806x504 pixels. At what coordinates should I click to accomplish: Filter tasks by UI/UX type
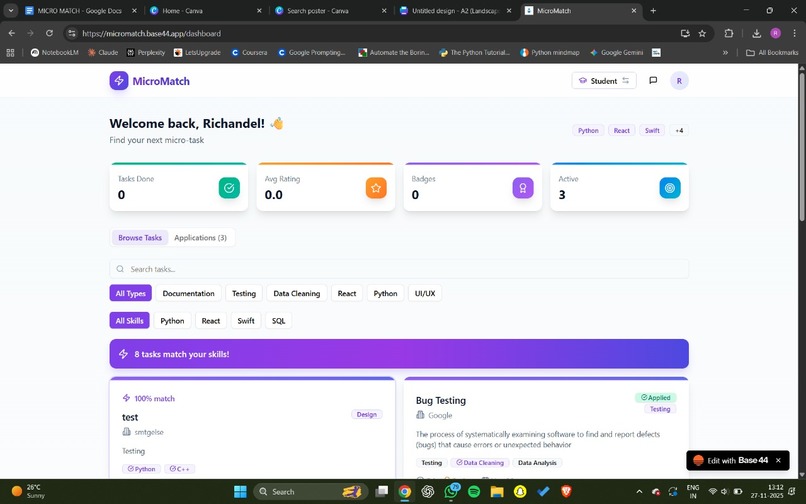pyautogui.click(x=425, y=293)
